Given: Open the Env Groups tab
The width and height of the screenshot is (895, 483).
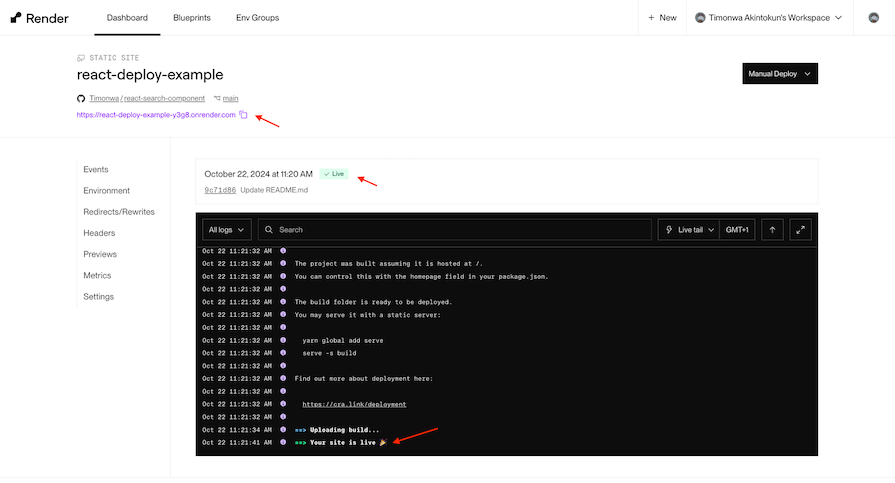Looking at the screenshot, I should 257,18.
